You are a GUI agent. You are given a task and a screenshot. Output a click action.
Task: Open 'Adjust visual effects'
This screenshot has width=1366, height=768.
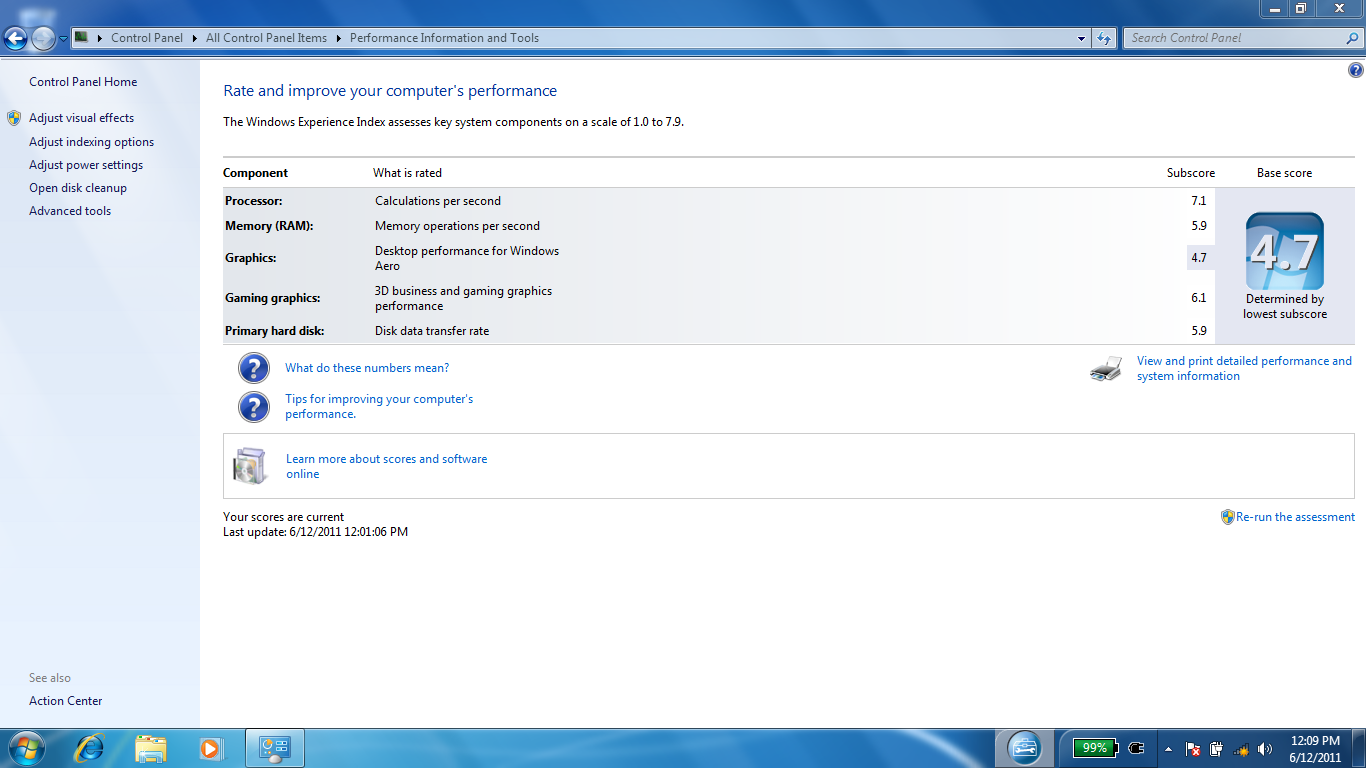click(81, 118)
